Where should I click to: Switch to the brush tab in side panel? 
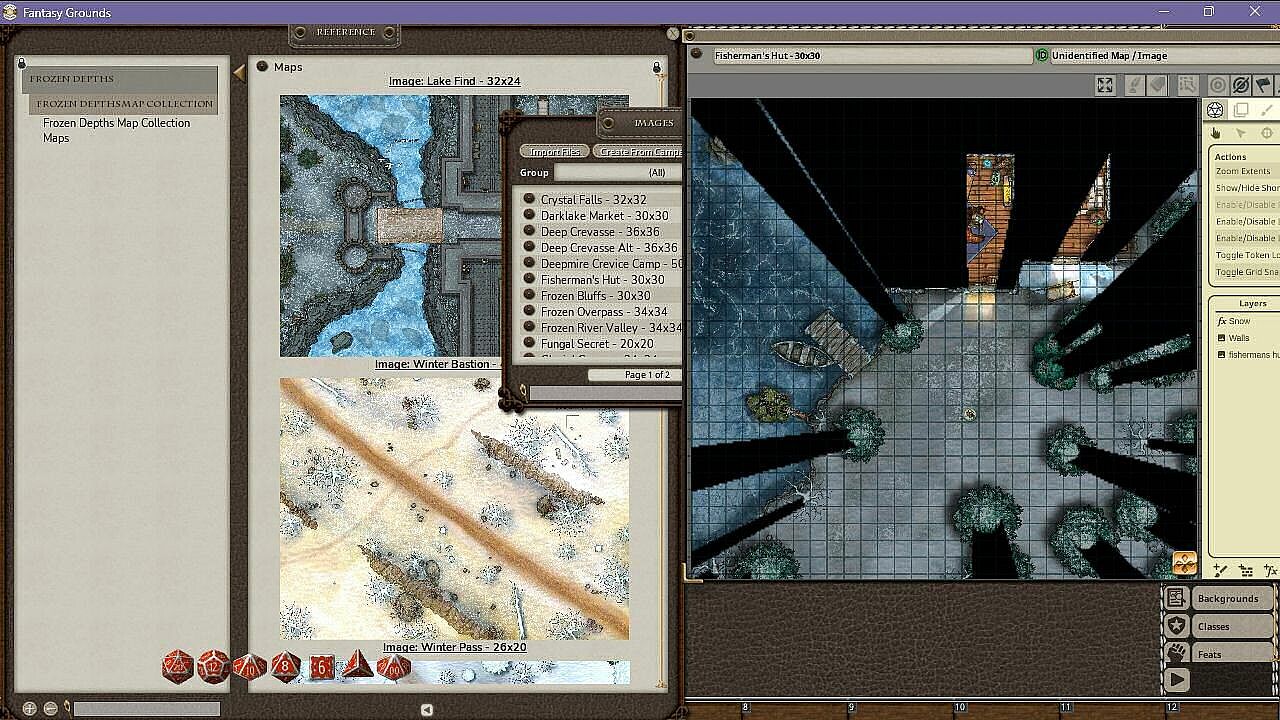[x=1266, y=110]
